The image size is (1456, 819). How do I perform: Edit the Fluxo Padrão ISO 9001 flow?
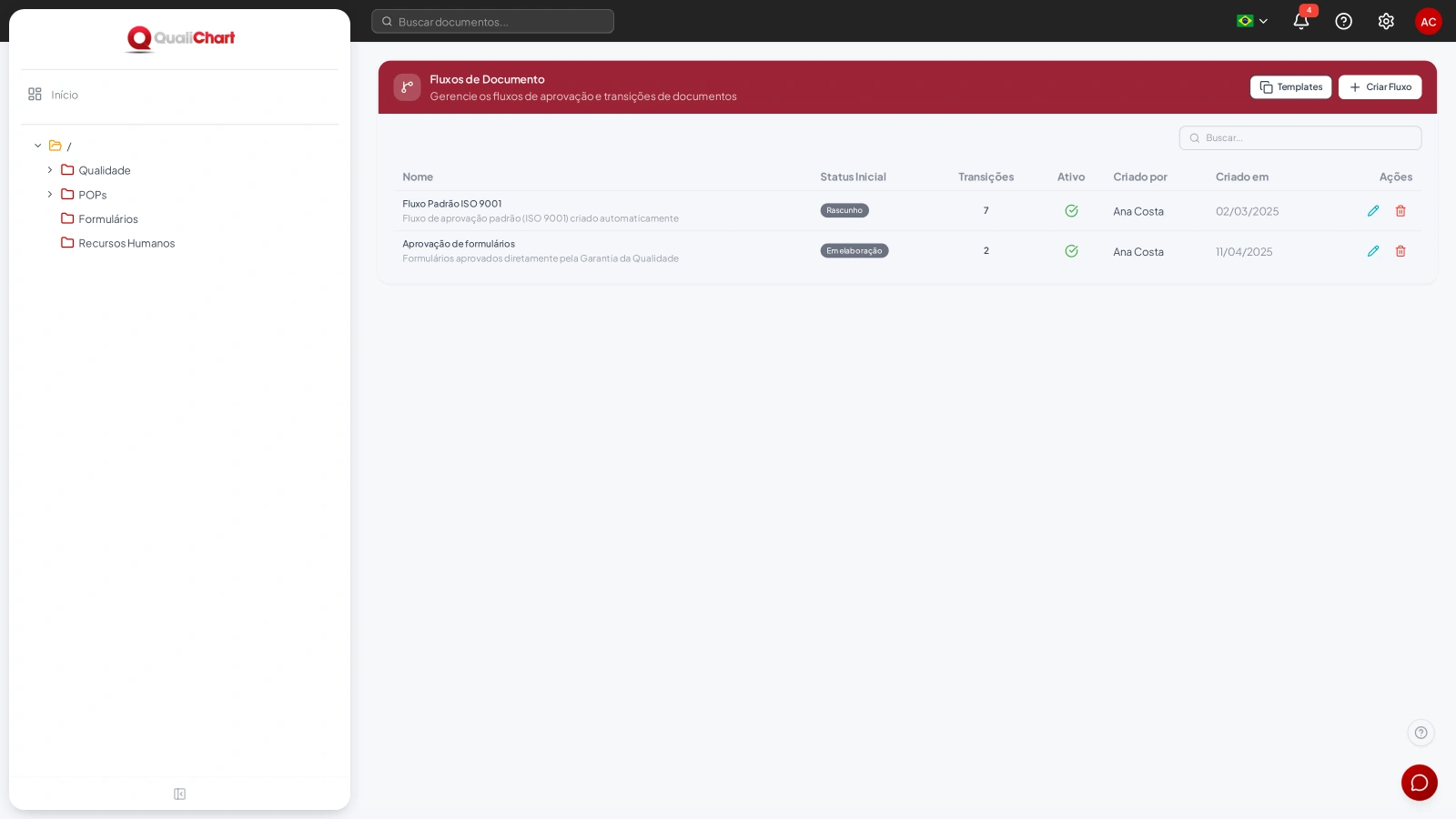1373,211
